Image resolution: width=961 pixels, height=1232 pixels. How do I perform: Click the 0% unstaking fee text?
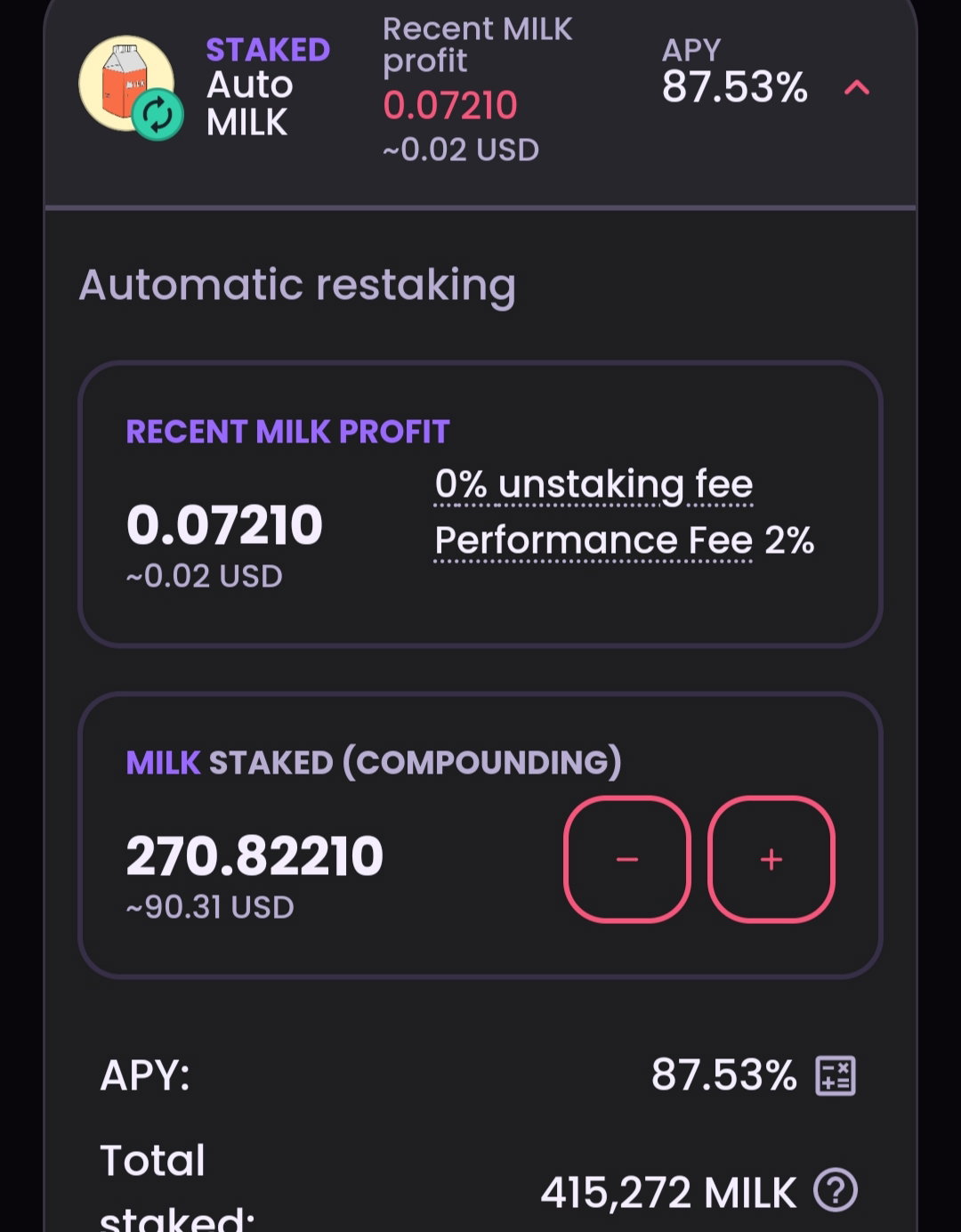click(x=594, y=485)
